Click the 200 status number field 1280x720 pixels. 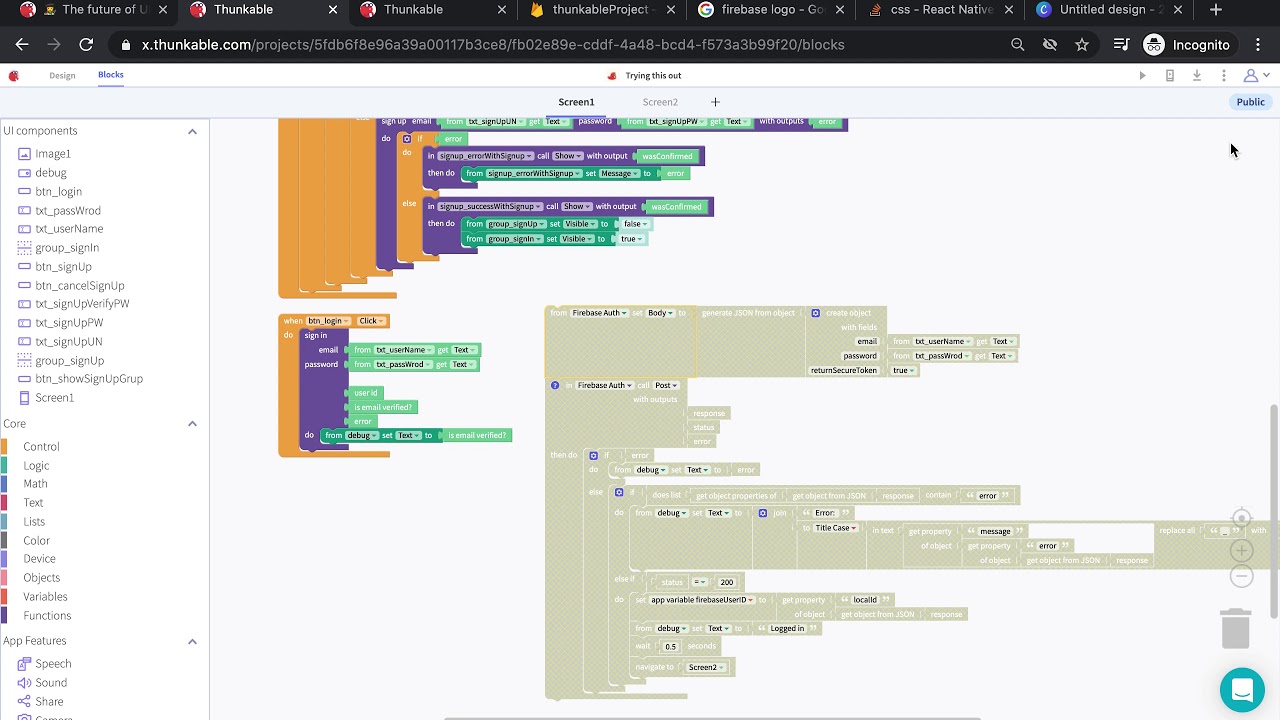pyautogui.click(x=727, y=582)
